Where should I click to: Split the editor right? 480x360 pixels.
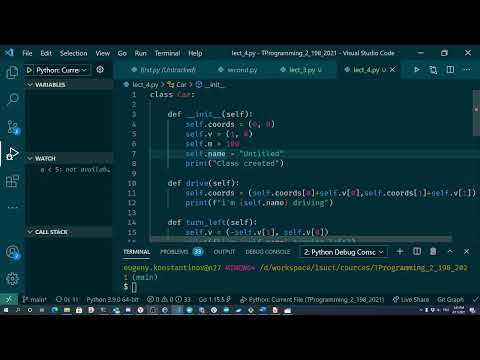click(450, 70)
